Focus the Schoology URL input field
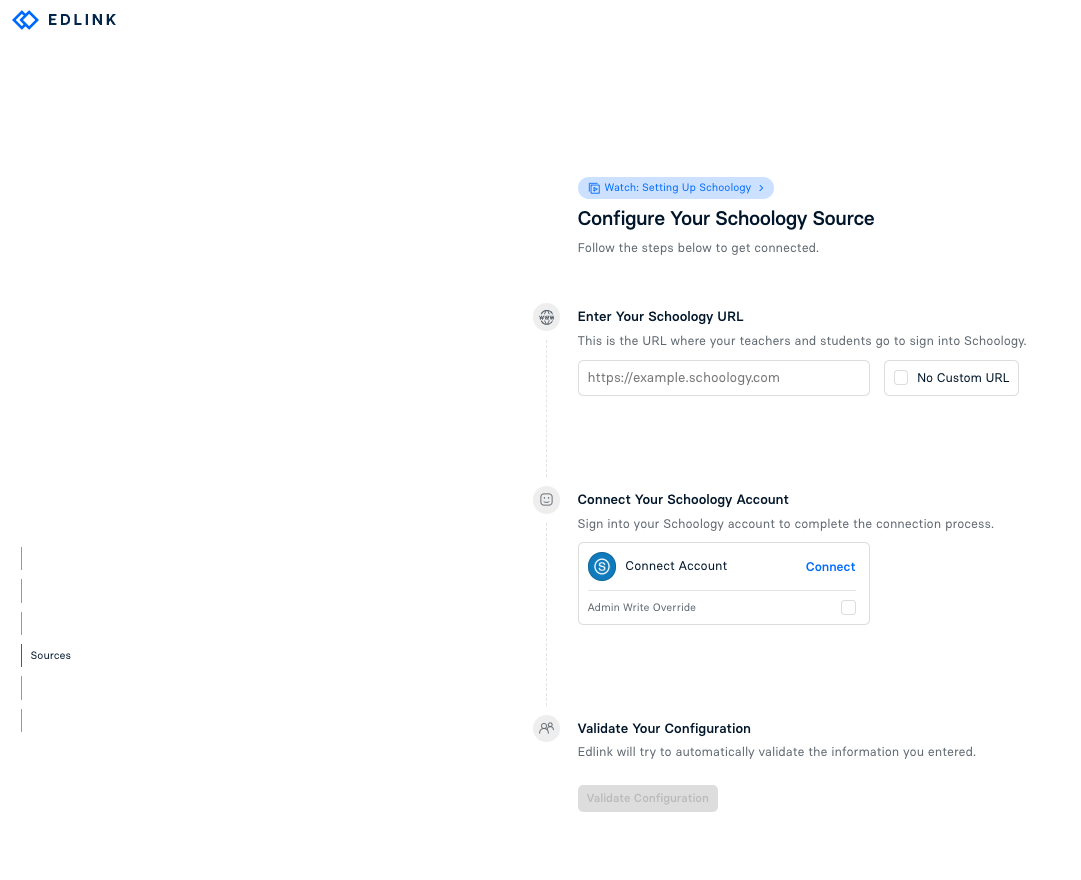The image size is (1081, 880). (723, 378)
